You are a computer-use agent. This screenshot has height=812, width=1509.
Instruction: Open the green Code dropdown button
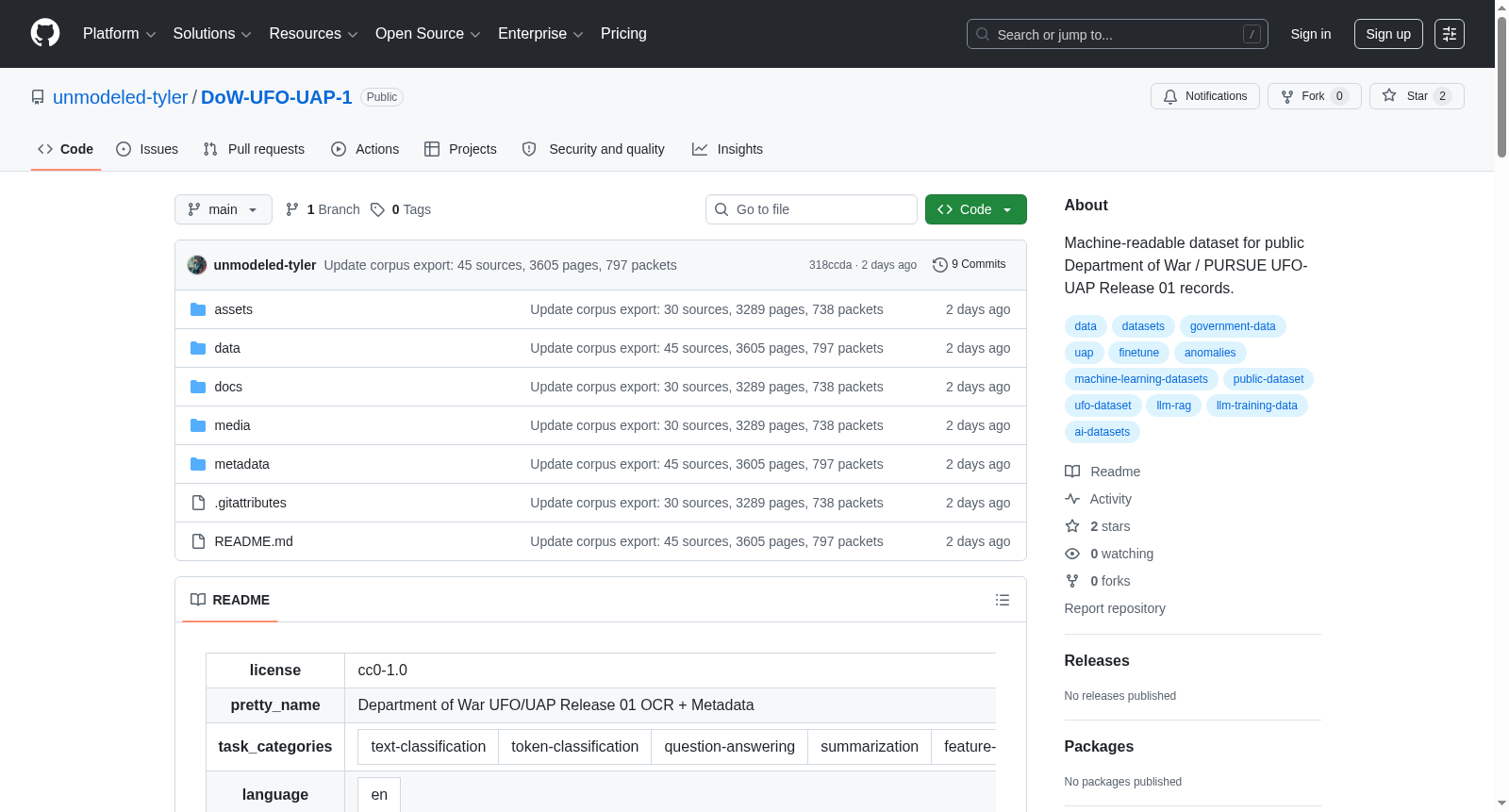pyautogui.click(x=976, y=209)
